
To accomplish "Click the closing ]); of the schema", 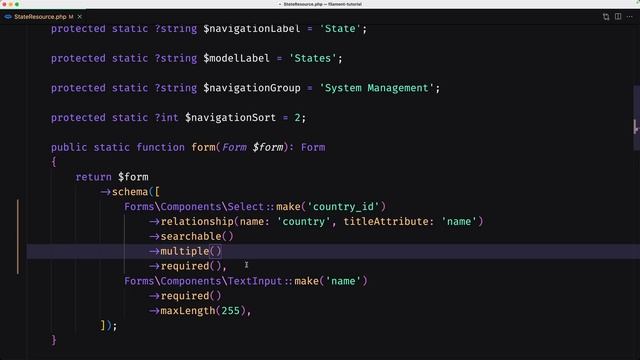I will (x=109, y=326).
